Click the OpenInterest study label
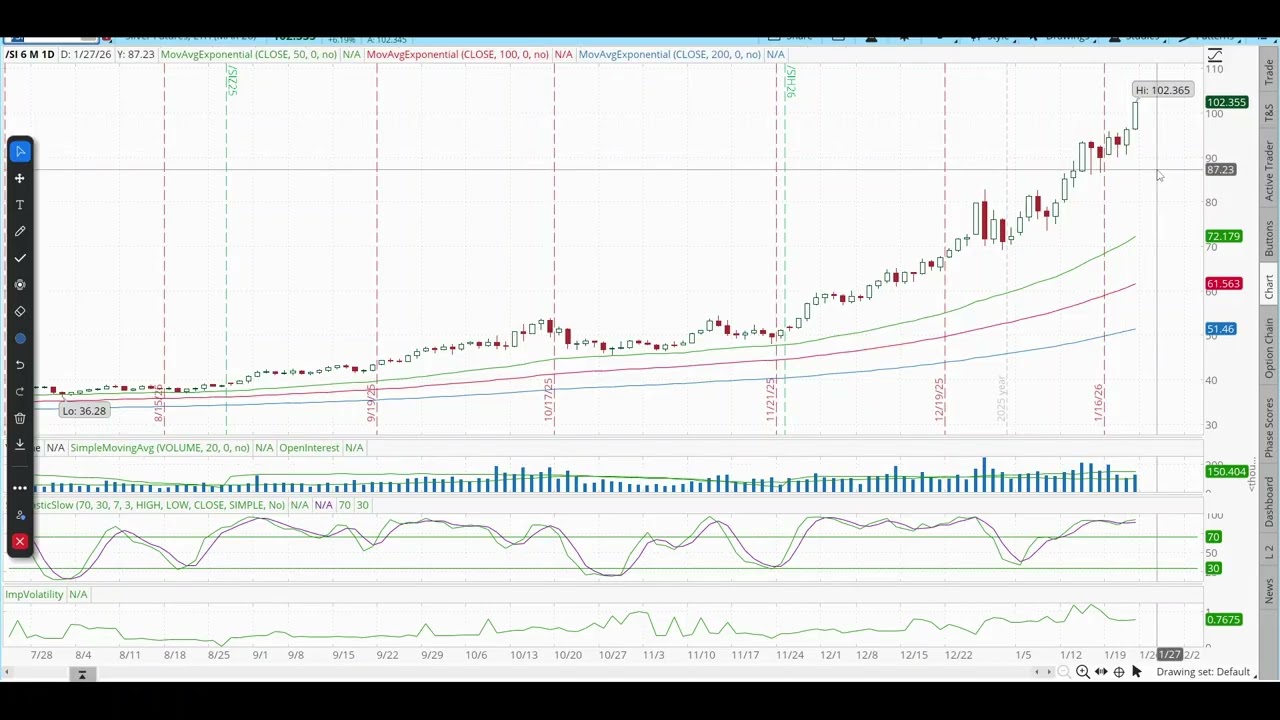The height and width of the screenshot is (720, 1280). pyautogui.click(x=309, y=448)
